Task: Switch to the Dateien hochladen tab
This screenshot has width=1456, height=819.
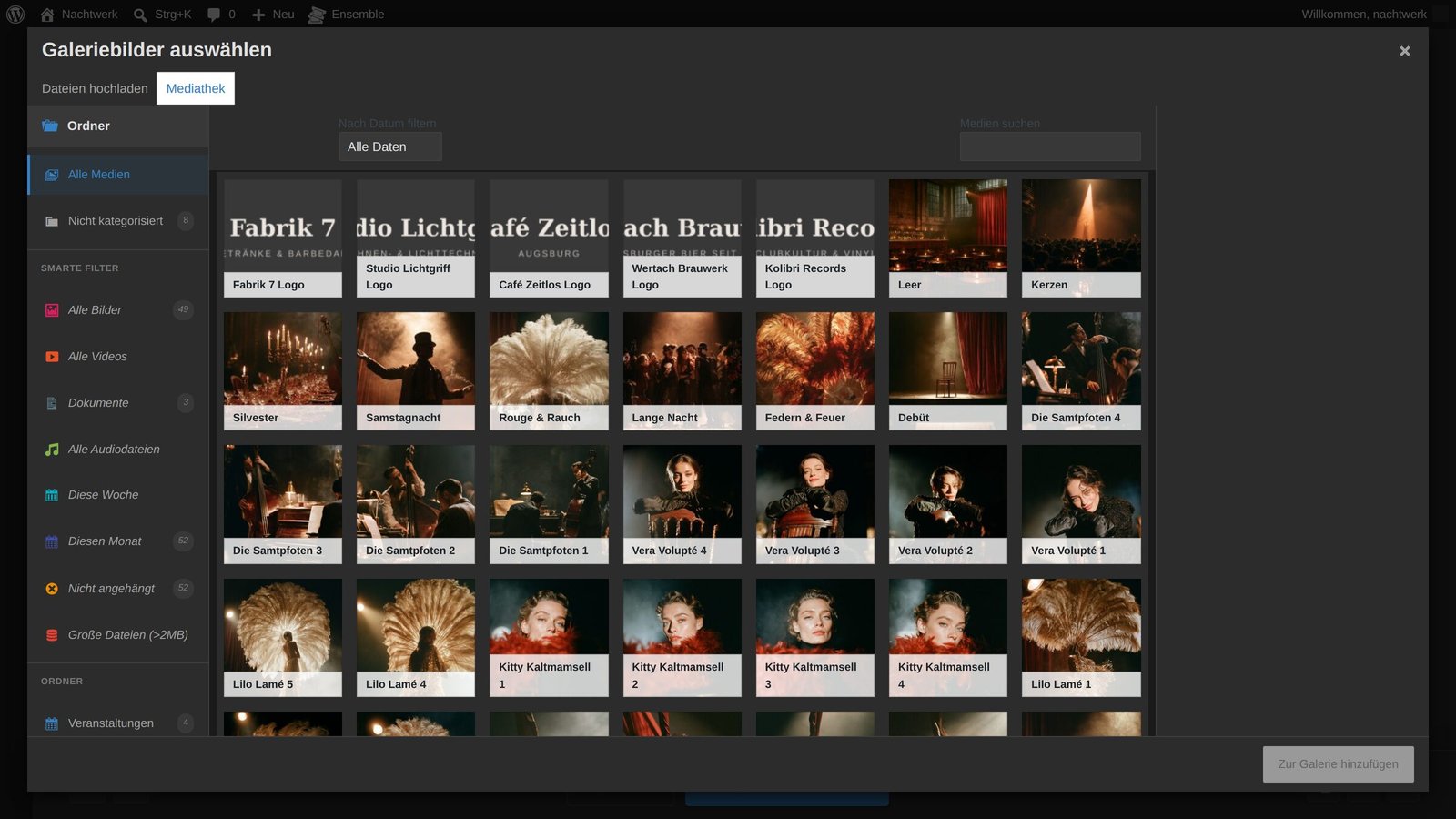Action: pos(95,88)
